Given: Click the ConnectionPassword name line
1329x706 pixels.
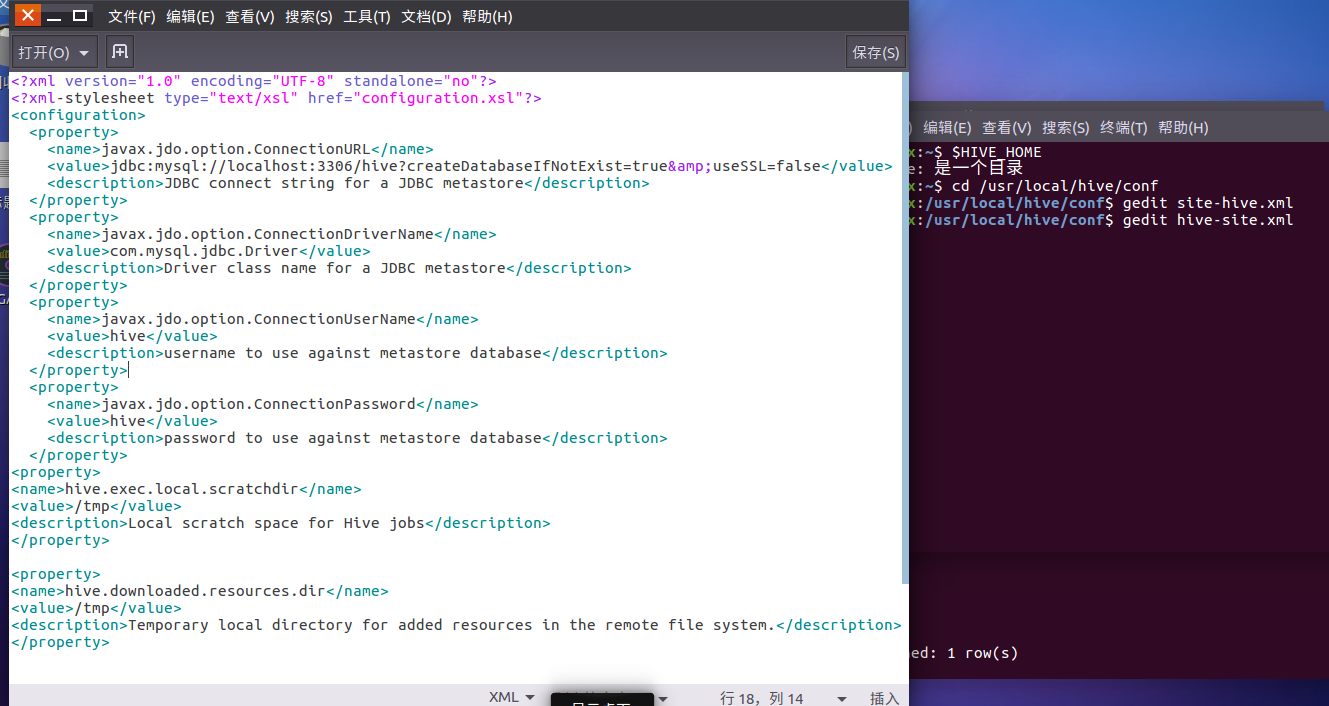Looking at the screenshot, I should tap(263, 404).
